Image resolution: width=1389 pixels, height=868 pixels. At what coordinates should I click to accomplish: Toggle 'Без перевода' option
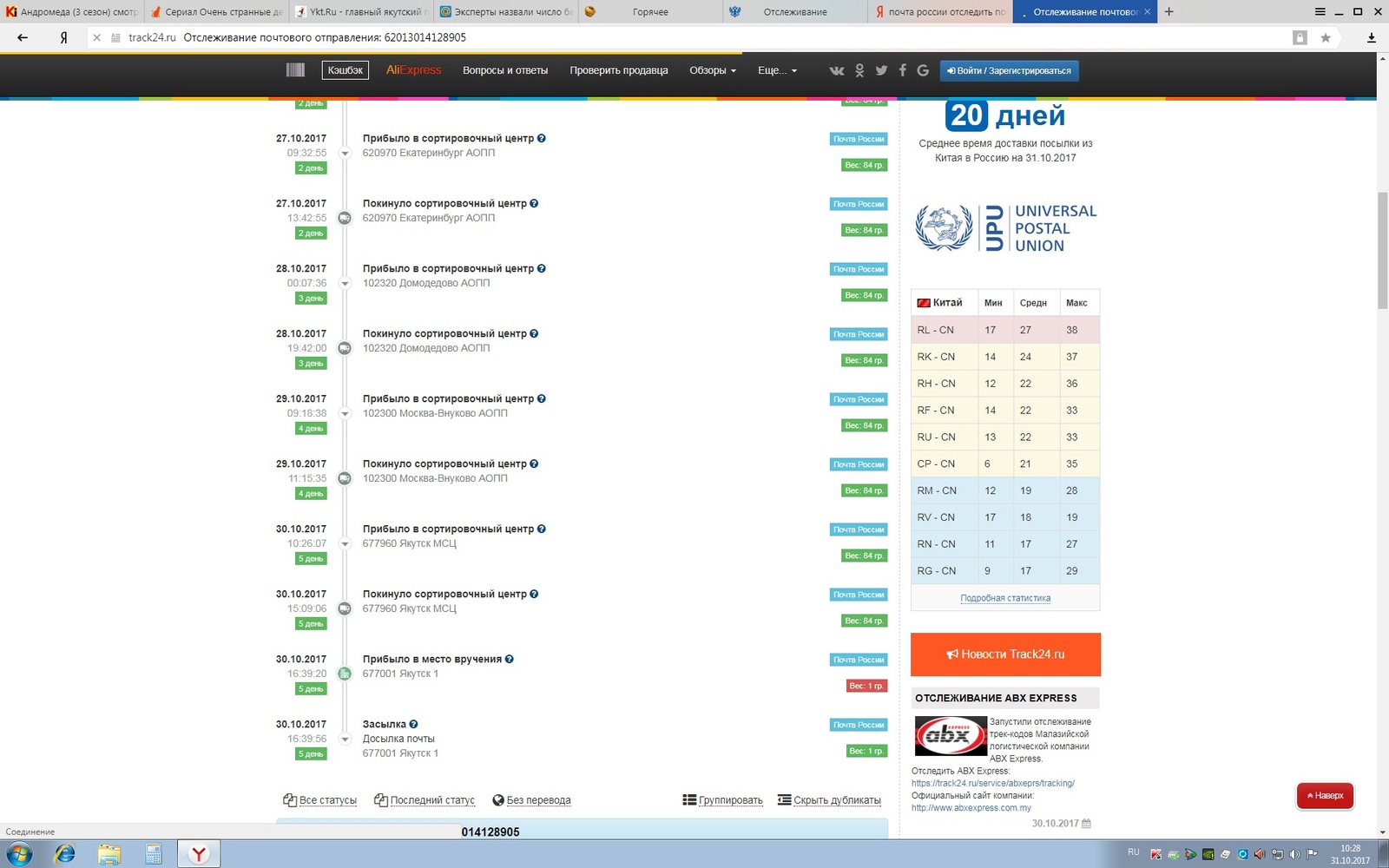pos(531,800)
